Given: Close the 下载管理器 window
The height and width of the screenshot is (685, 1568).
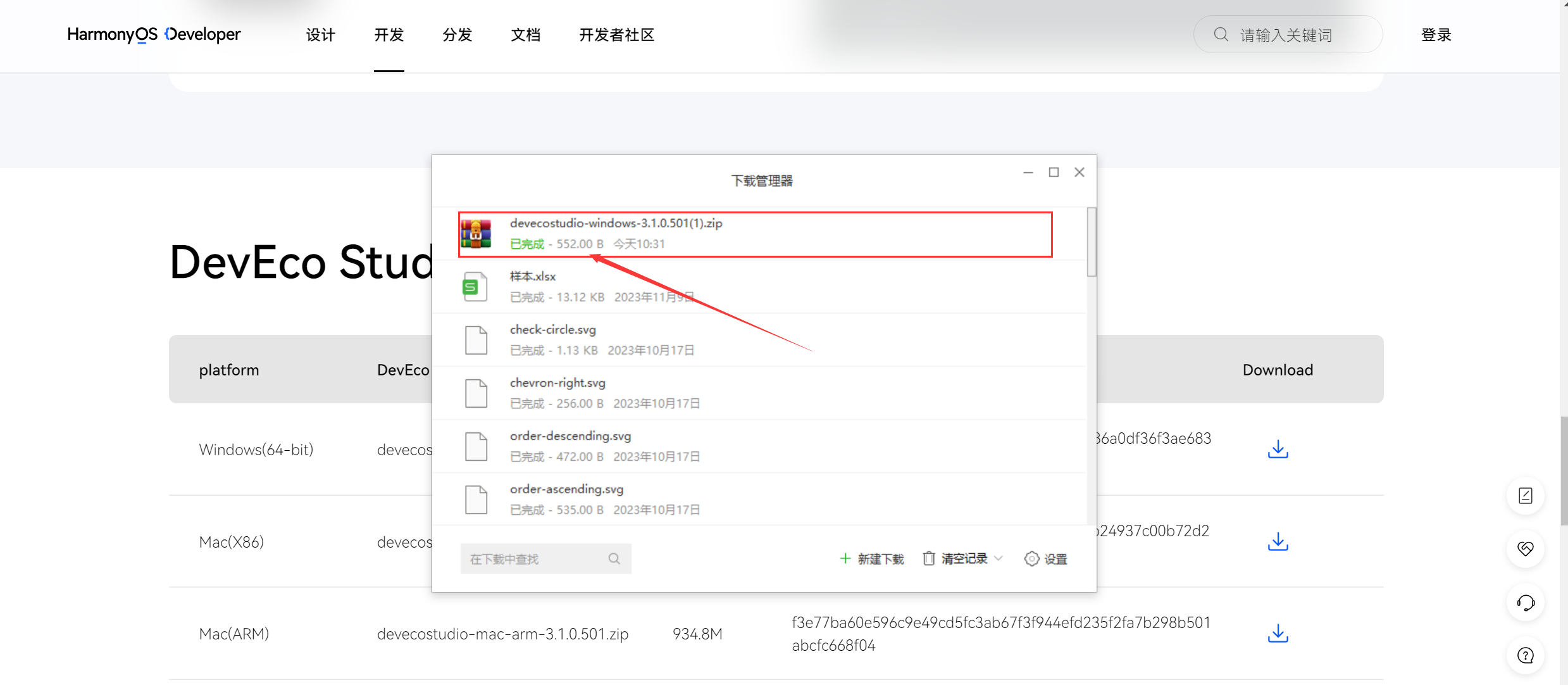Looking at the screenshot, I should point(1080,172).
